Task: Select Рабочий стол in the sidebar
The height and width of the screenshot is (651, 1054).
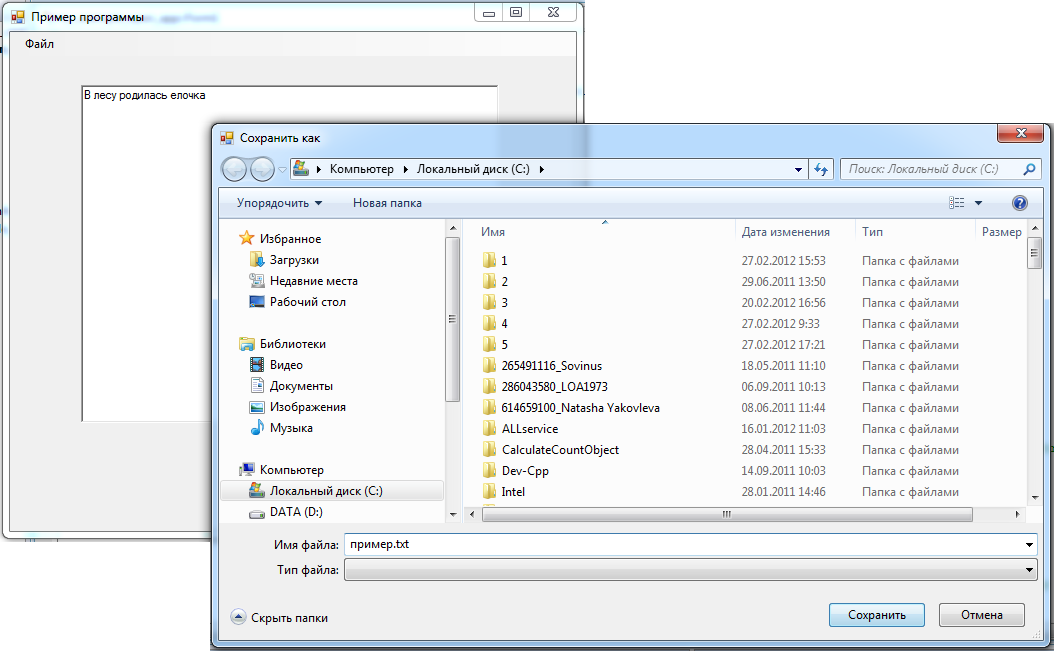Action: (x=297, y=302)
